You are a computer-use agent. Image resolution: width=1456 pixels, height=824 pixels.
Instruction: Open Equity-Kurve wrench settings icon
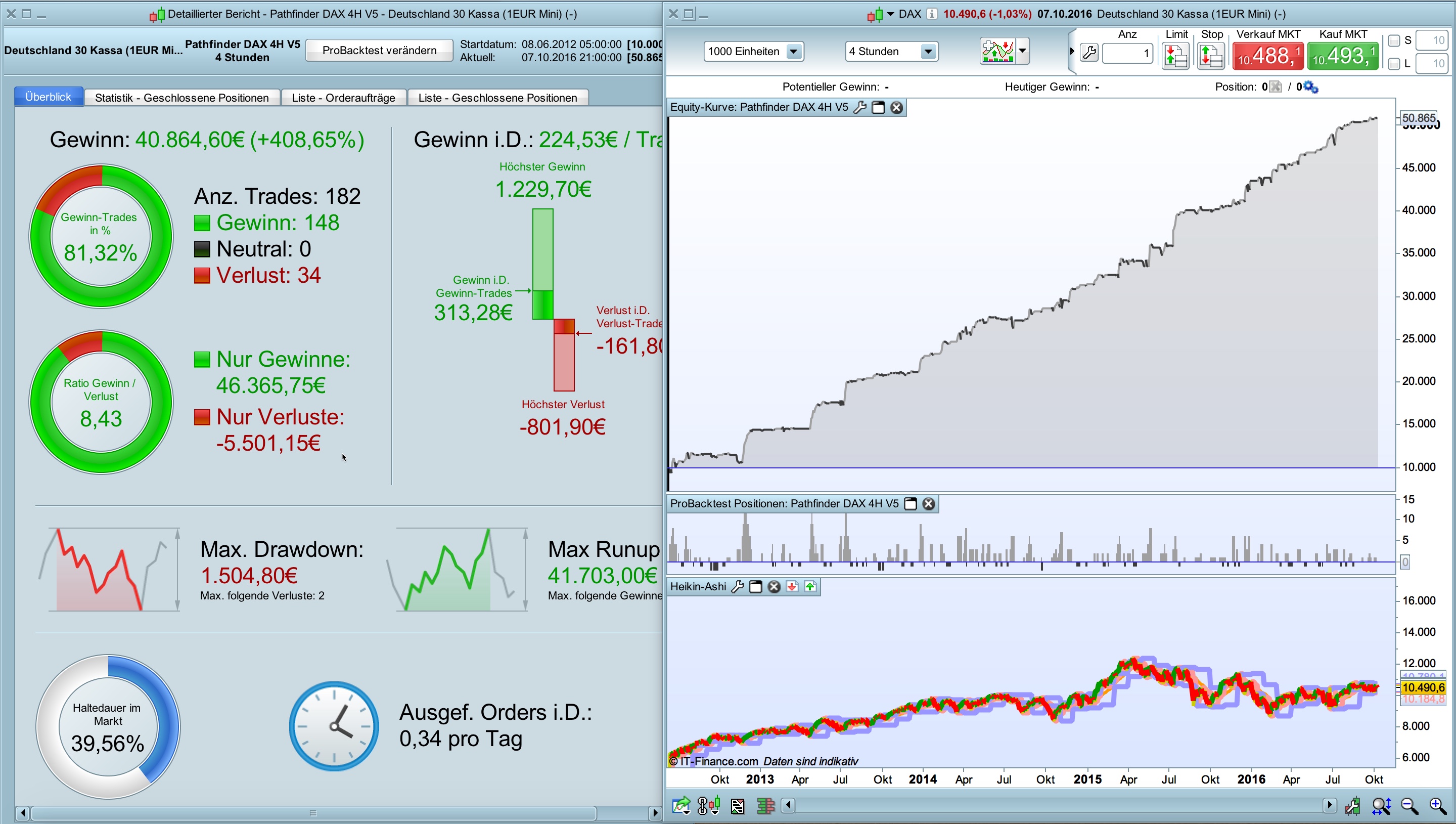(860, 108)
